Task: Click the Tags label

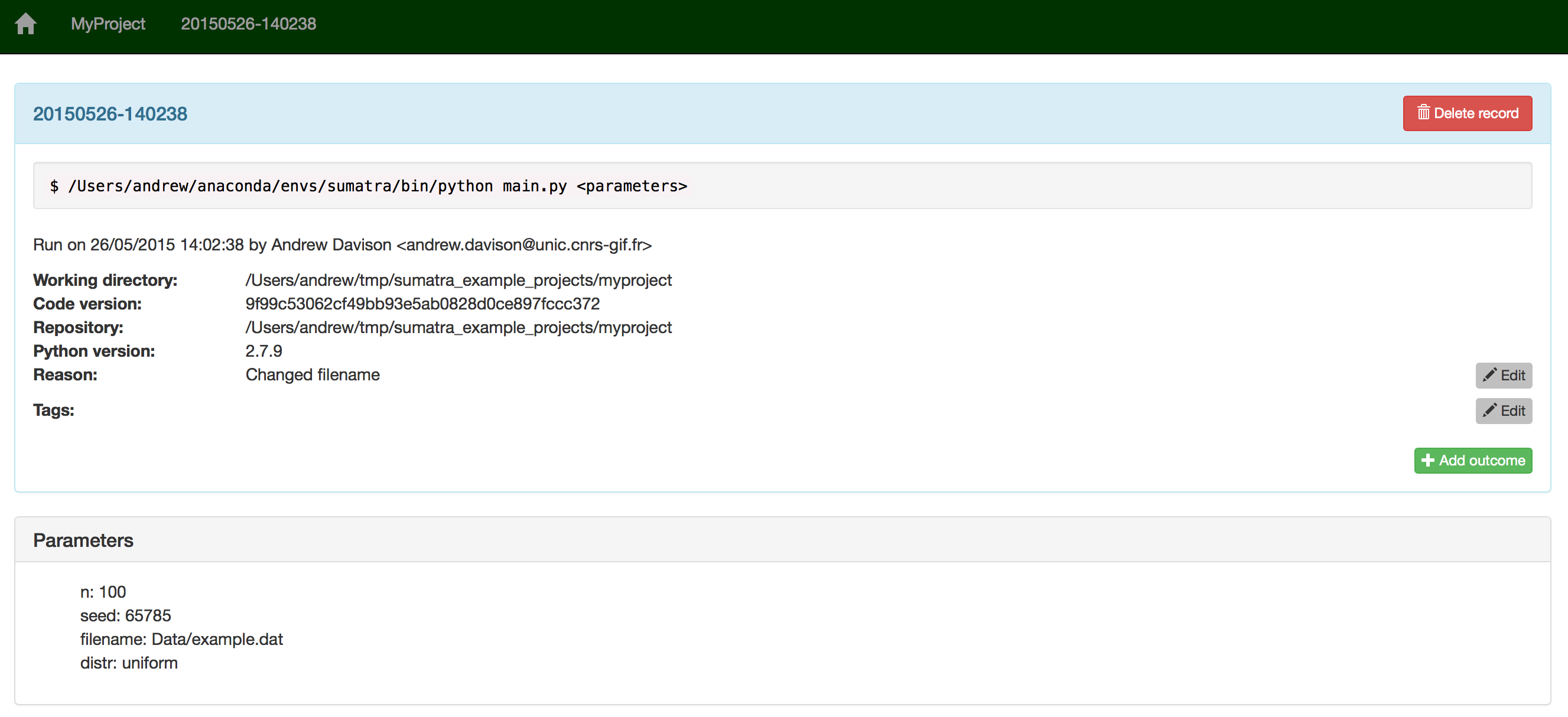Action: point(54,410)
